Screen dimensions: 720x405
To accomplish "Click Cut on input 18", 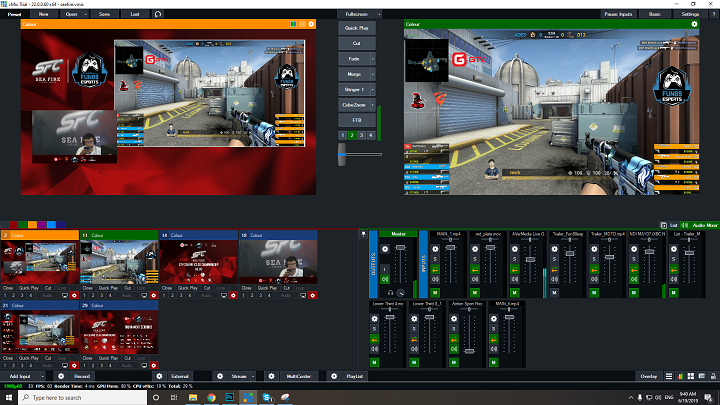I will pos(287,288).
